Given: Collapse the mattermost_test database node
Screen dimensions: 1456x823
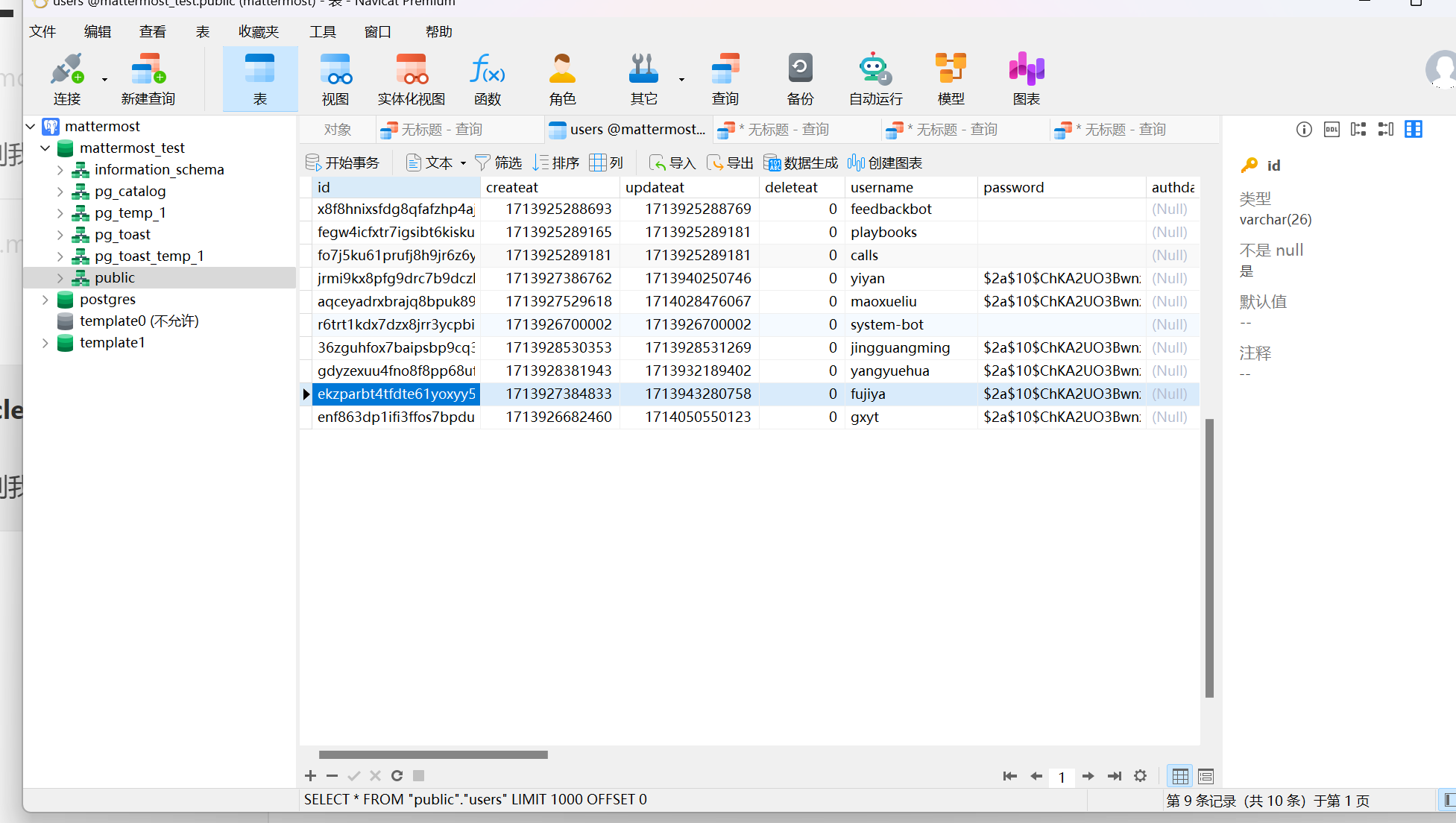Looking at the screenshot, I should click(45, 148).
